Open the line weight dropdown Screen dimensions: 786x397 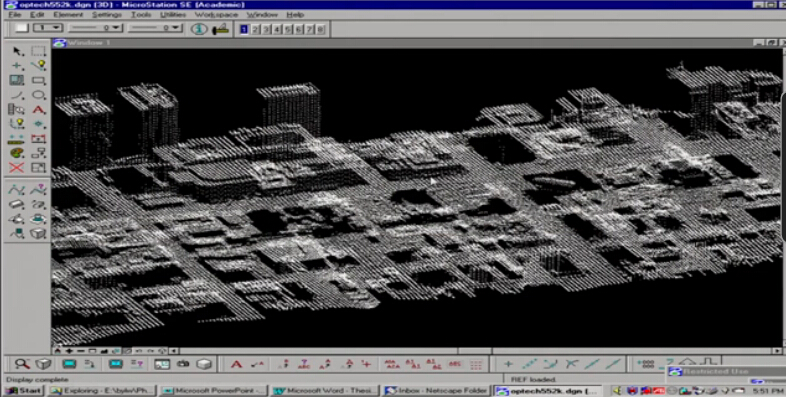click(155, 28)
